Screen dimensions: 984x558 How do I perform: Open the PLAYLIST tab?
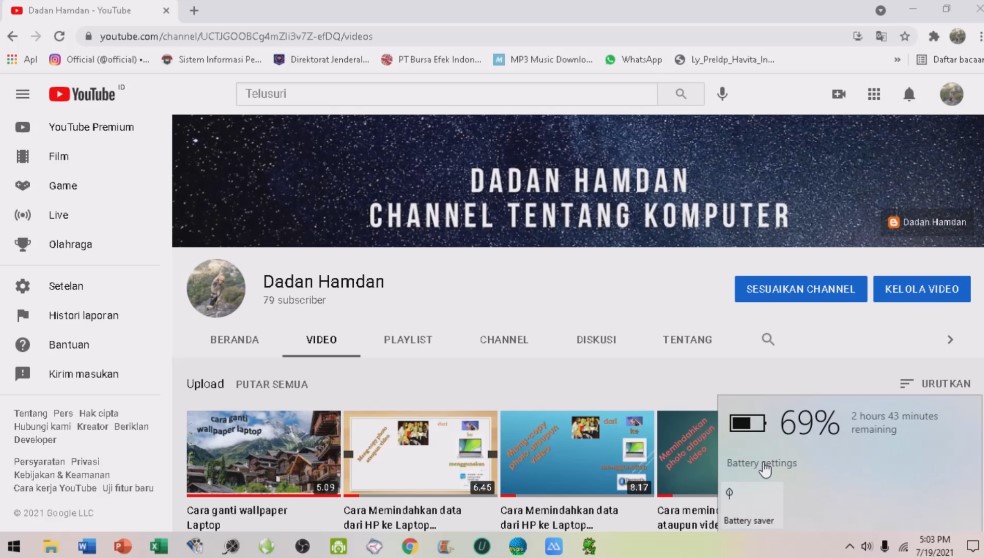point(408,340)
